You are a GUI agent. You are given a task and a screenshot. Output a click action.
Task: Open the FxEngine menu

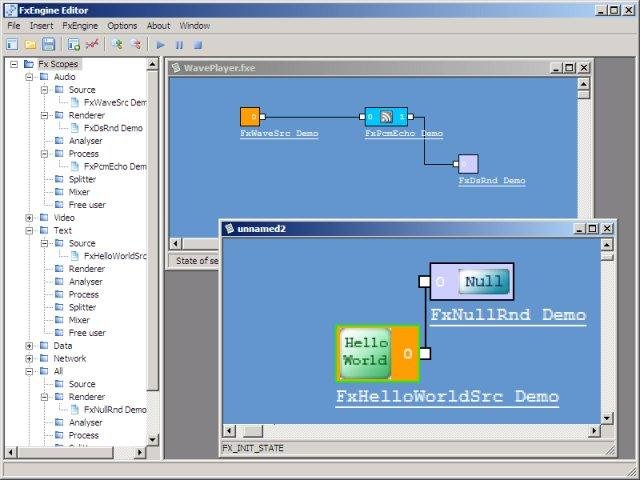tap(80, 26)
